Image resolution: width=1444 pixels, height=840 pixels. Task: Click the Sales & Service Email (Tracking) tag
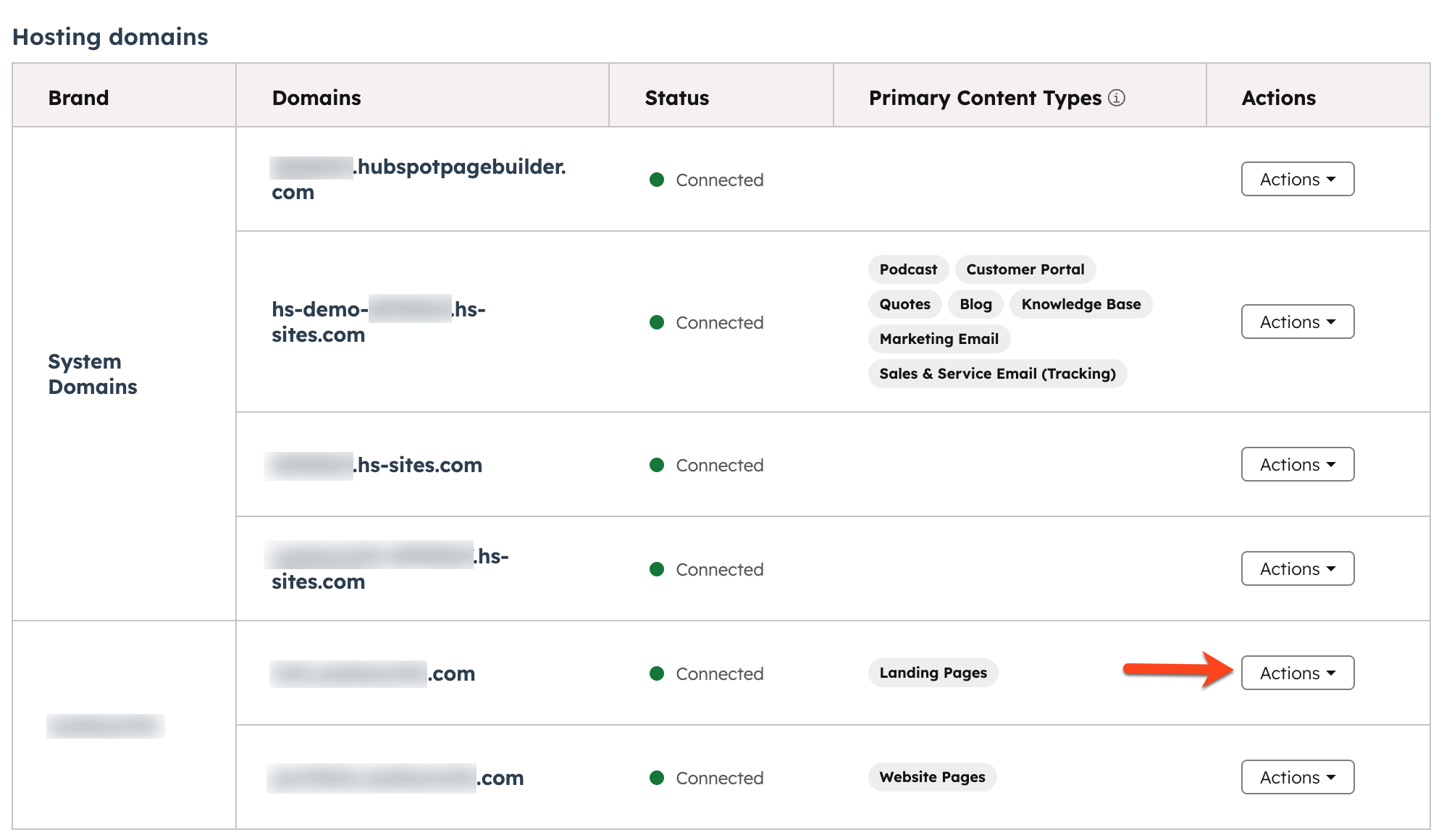click(997, 374)
